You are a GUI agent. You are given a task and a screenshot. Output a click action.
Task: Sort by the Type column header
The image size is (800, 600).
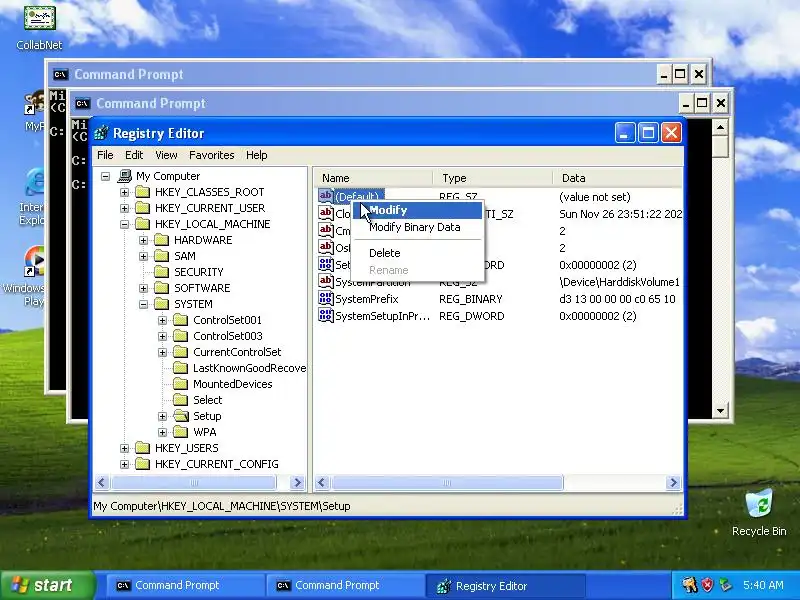coord(493,178)
